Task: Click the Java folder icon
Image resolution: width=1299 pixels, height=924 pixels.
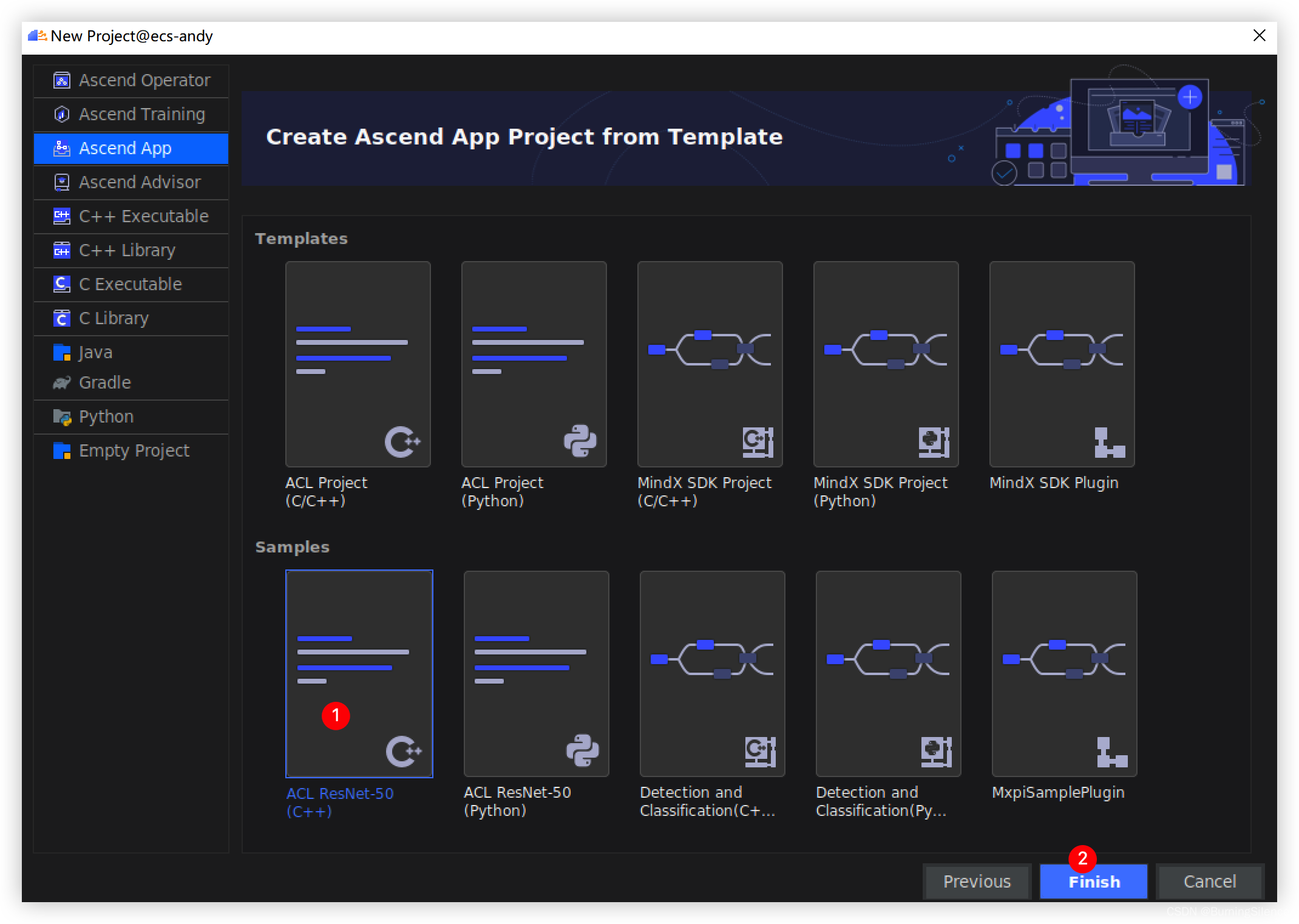Action: tap(62, 352)
